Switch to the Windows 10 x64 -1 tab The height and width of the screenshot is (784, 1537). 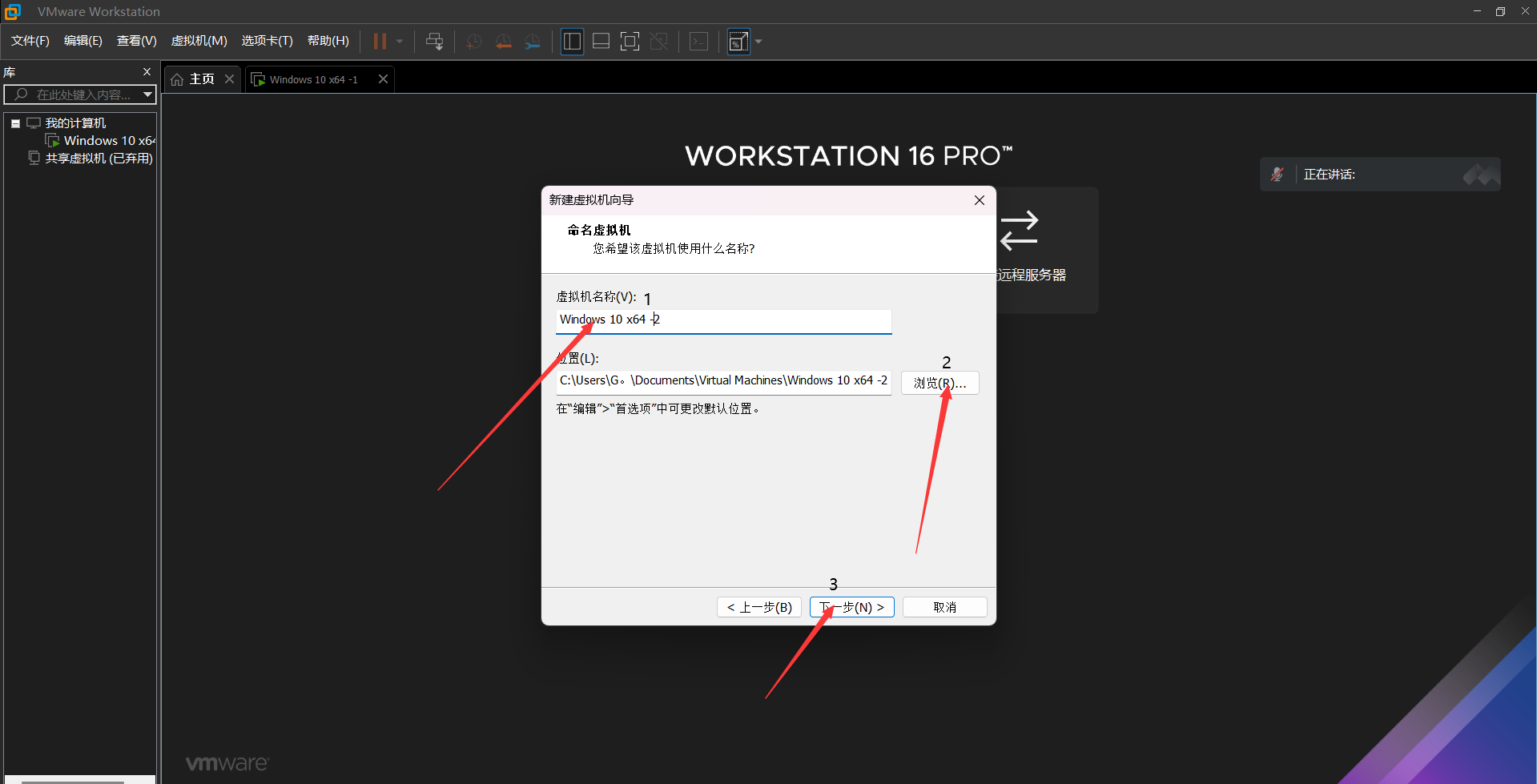[x=312, y=79]
